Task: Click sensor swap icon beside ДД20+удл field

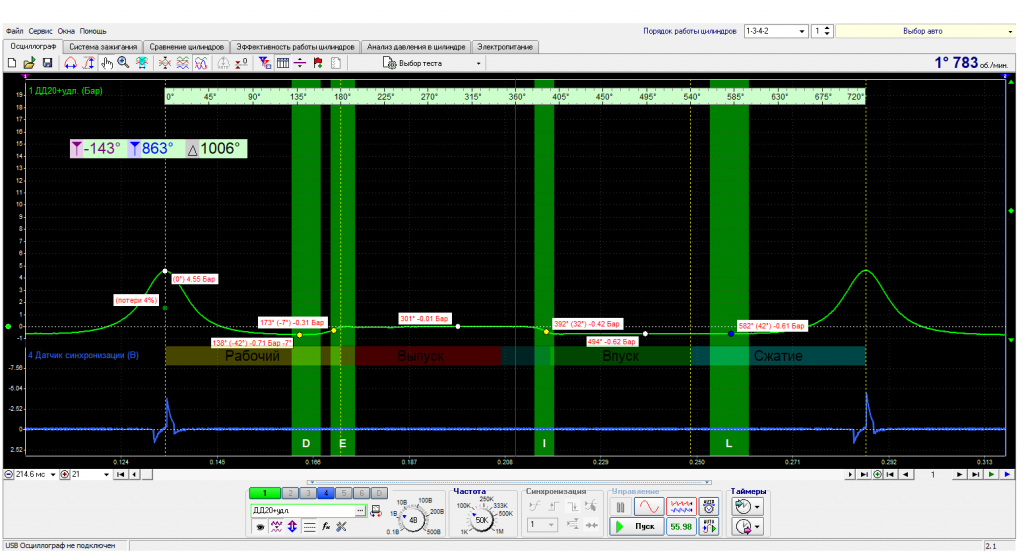Action: pyautogui.click(x=376, y=511)
